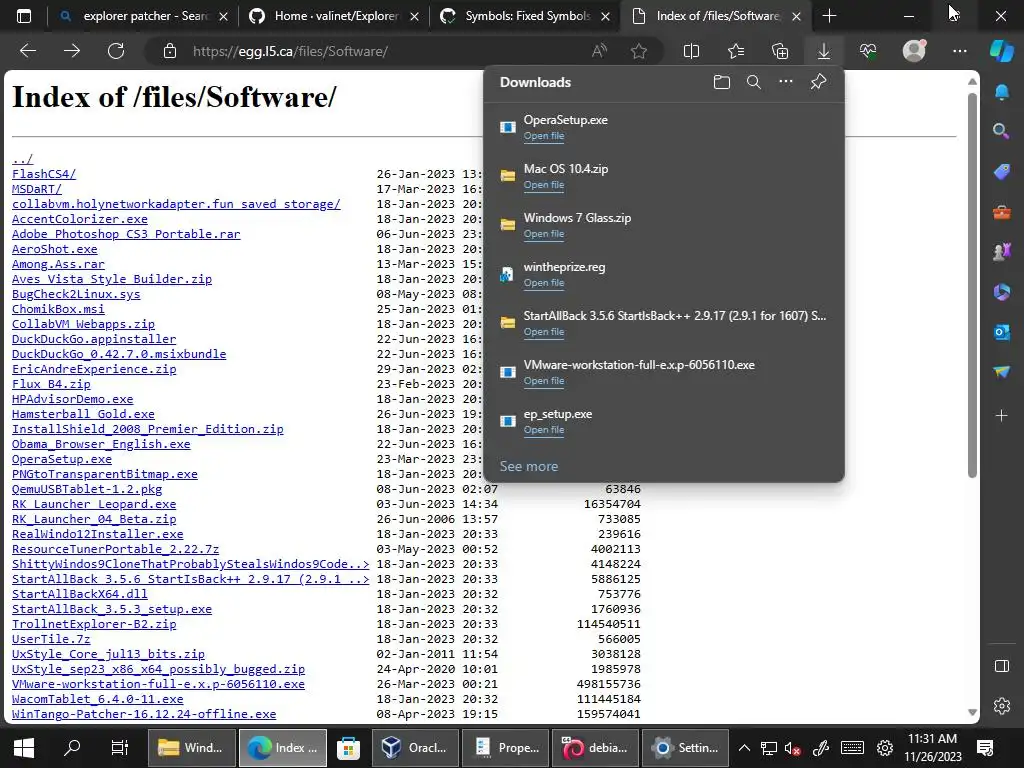Open file link under Windows 7 Glass.zip
The height and width of the screenshot is (768, 1024).
pos(543,234)
